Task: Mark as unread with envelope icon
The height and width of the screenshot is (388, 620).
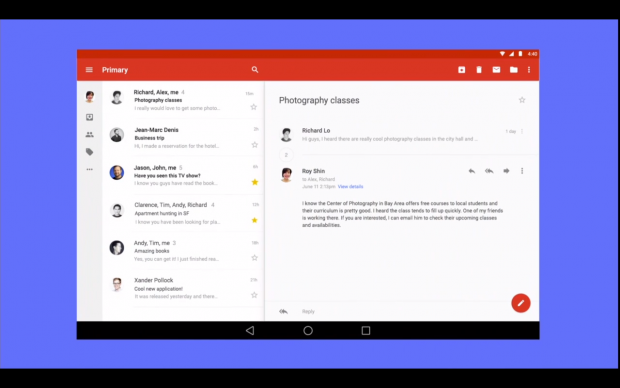Action: point(496,70)
